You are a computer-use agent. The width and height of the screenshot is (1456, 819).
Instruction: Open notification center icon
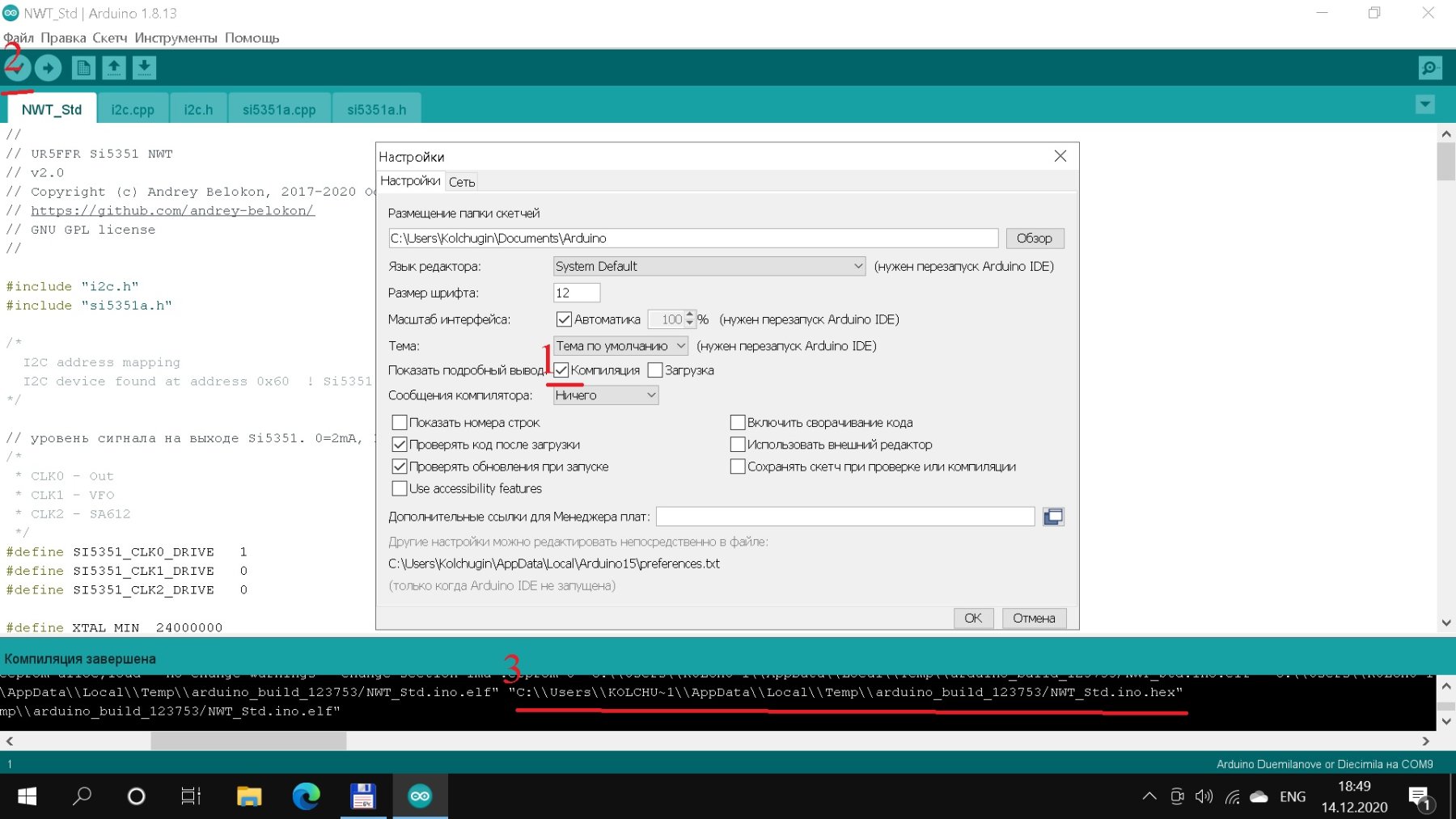[1421, 799]
